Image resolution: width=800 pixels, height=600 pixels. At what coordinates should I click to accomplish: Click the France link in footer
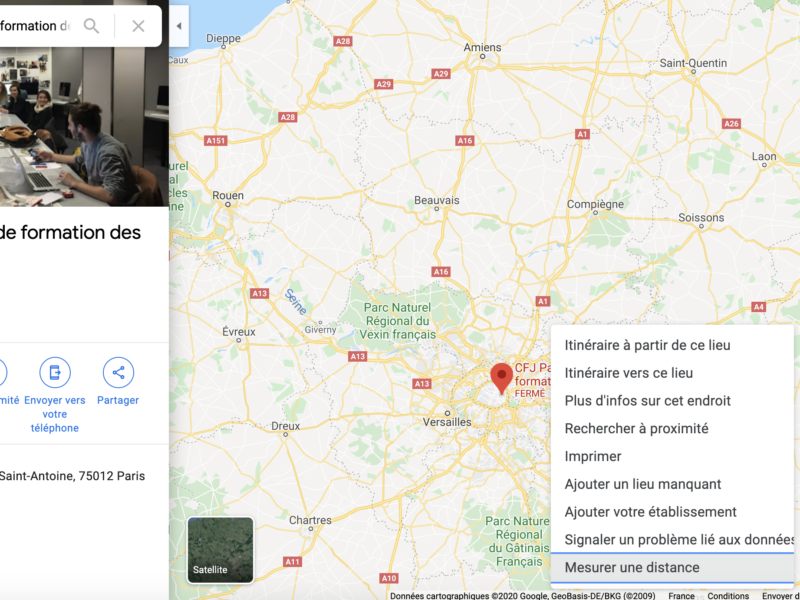[681, 595]
